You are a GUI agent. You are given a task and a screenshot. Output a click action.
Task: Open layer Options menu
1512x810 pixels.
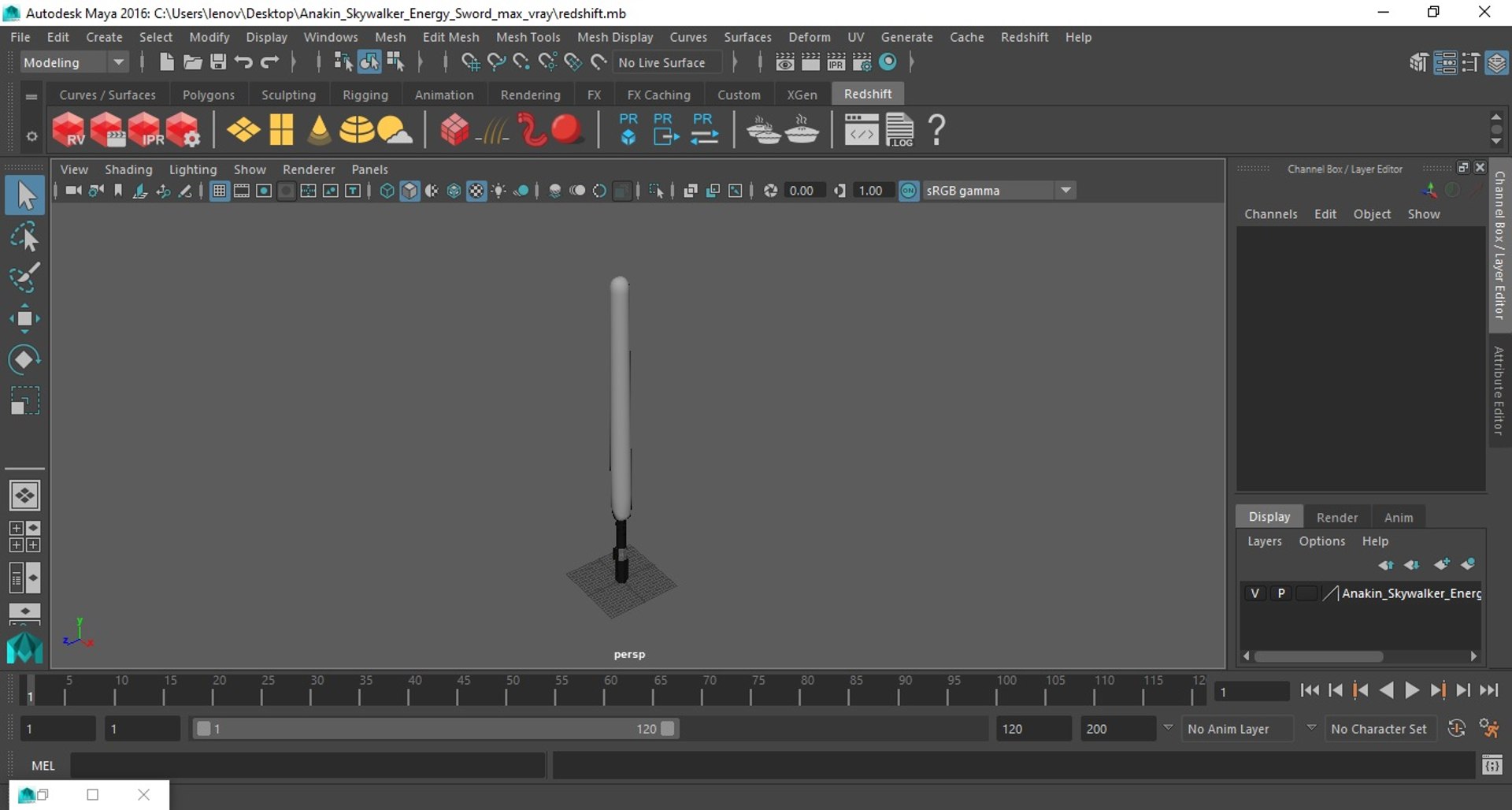1321,541
